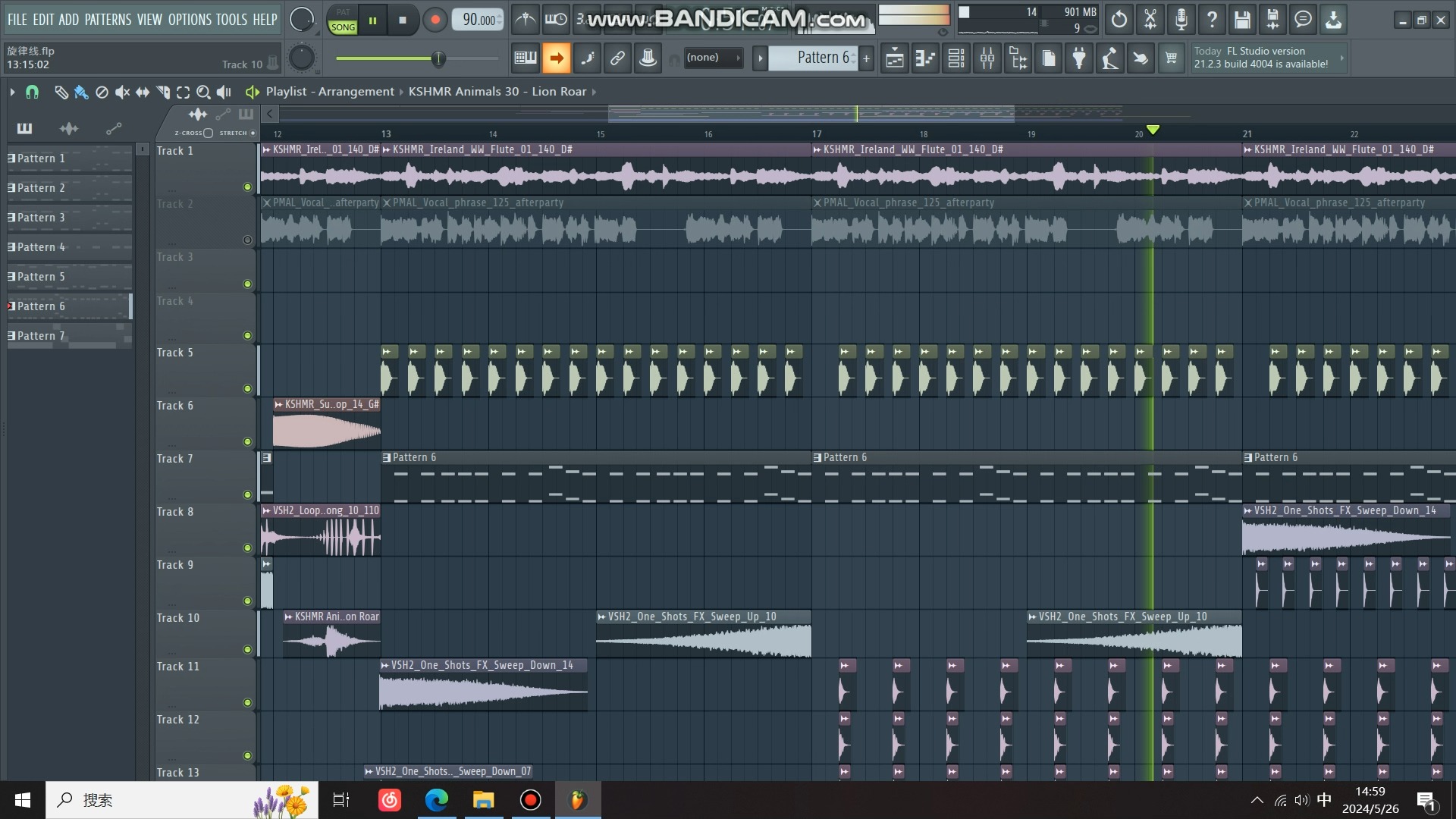1456x819 pixels.
Task: Stop playback with the stop button
Action: pyautogui.click(x=403, y=20)
